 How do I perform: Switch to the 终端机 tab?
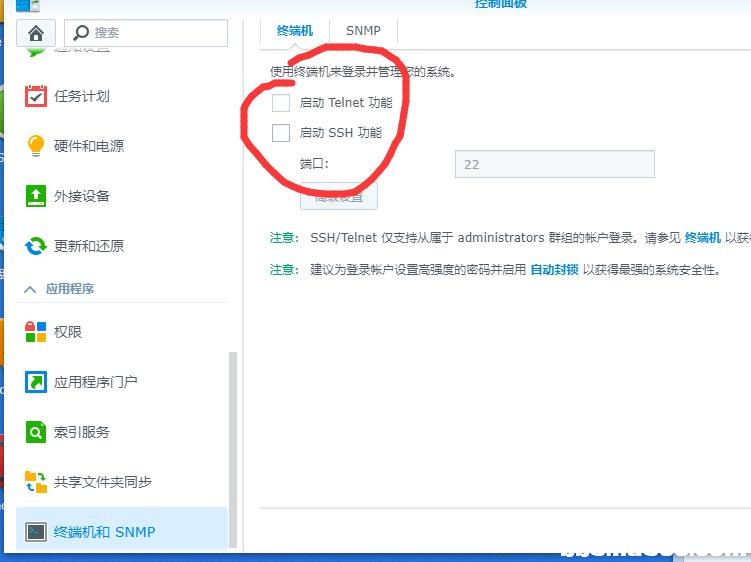pyautogui.click(x=295, y=31)
